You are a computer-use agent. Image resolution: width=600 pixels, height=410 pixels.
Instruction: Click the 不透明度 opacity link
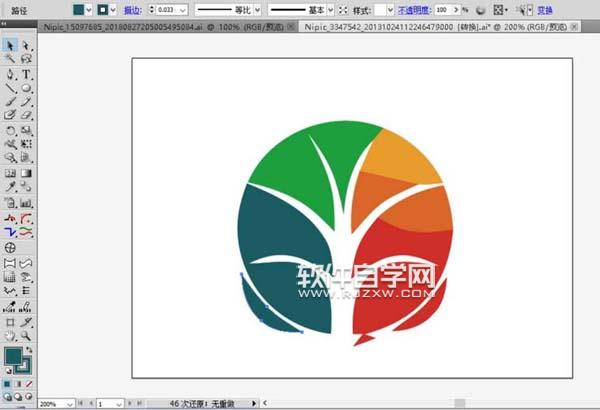point(413,10)
